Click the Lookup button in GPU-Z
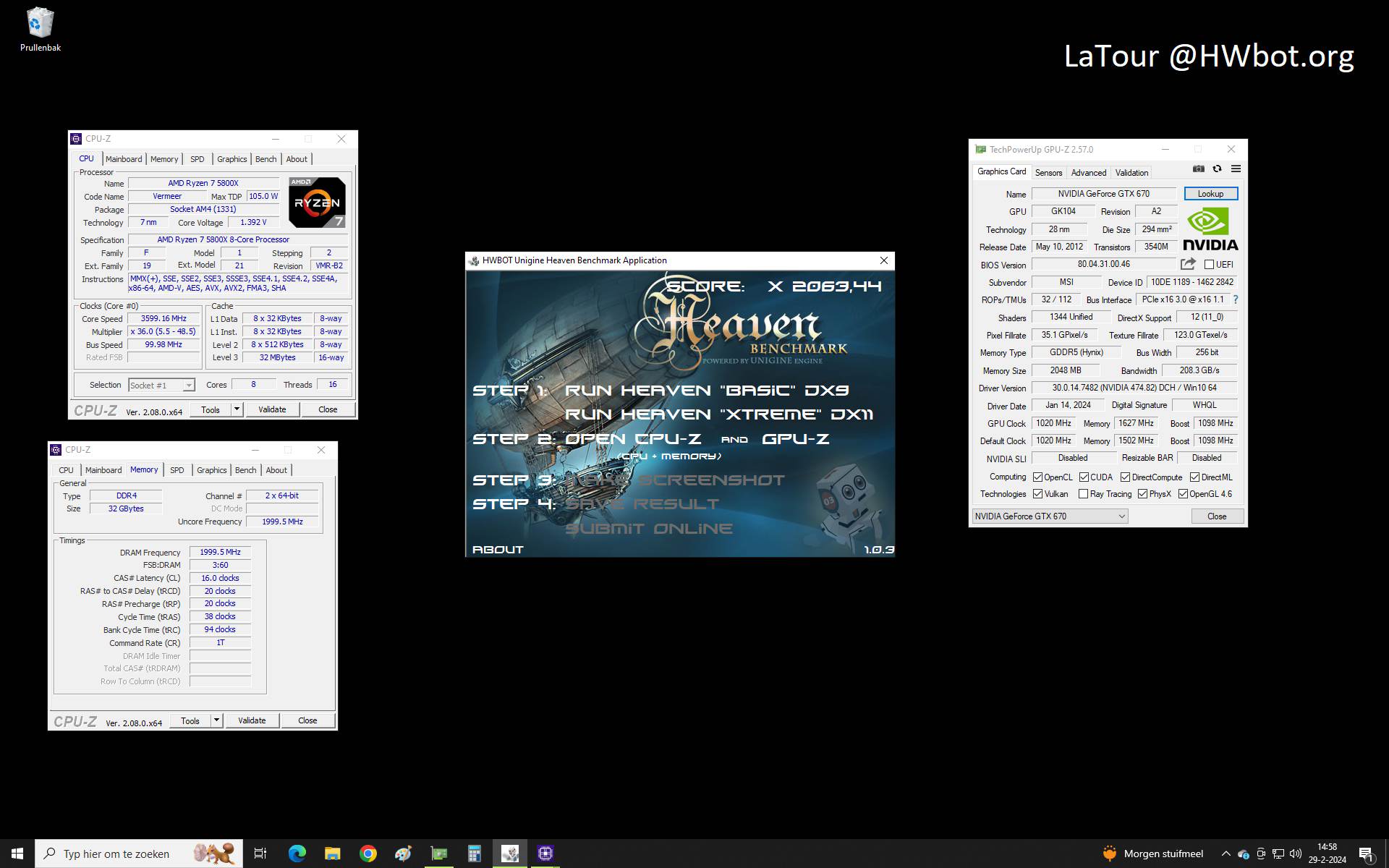This screenshot has width=1389, height=868. 1210,194
